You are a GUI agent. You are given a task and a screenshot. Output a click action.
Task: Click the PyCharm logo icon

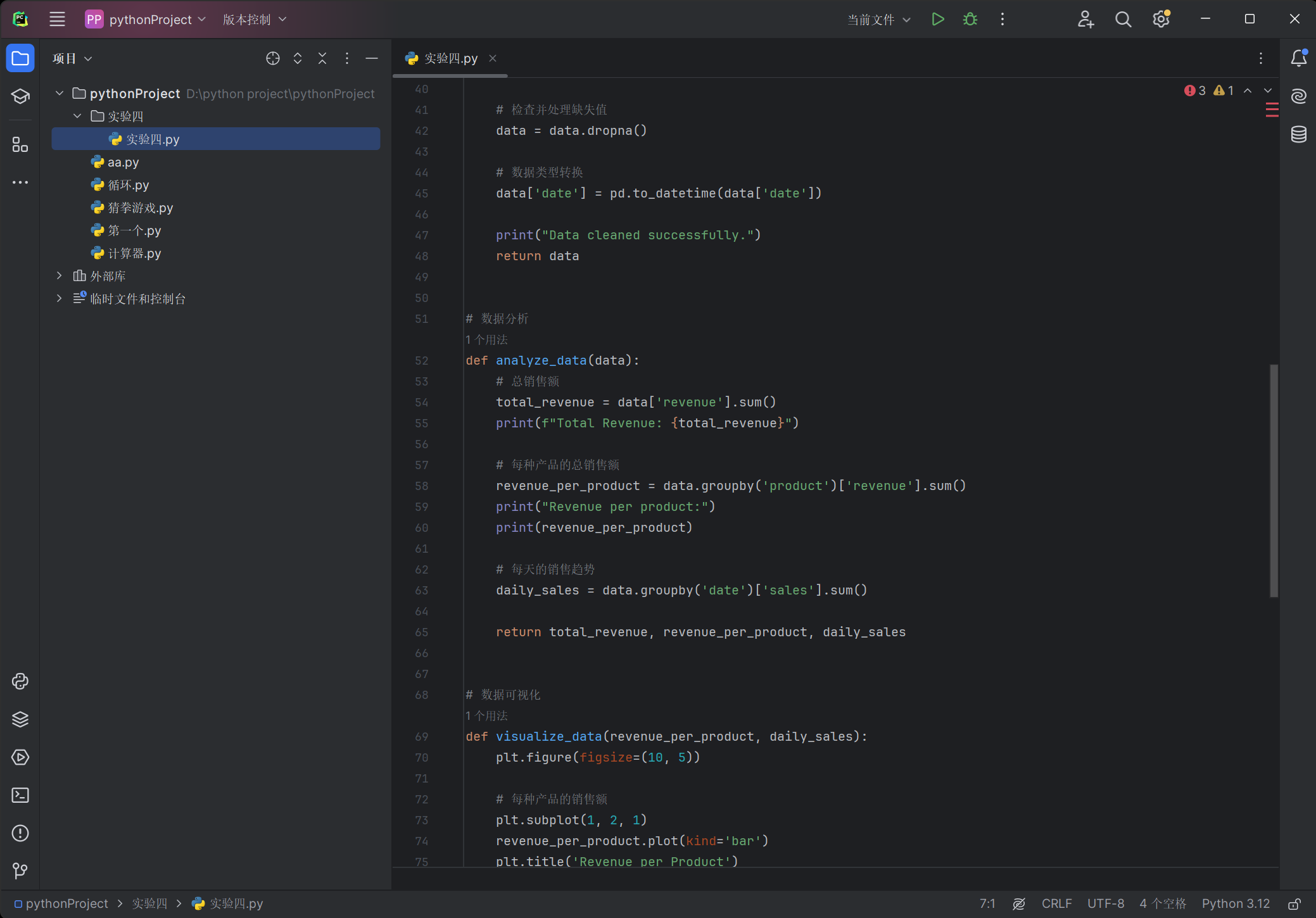[x=20, y=19]
